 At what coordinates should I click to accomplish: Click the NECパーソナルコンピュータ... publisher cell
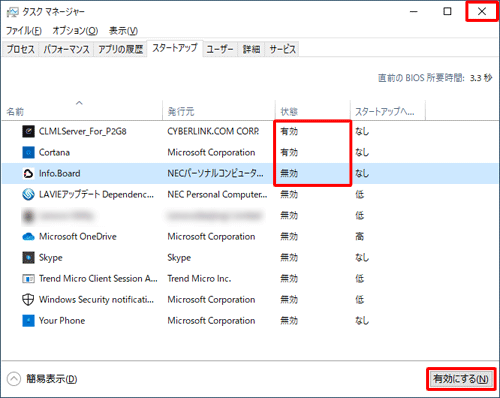pos(215,173)
